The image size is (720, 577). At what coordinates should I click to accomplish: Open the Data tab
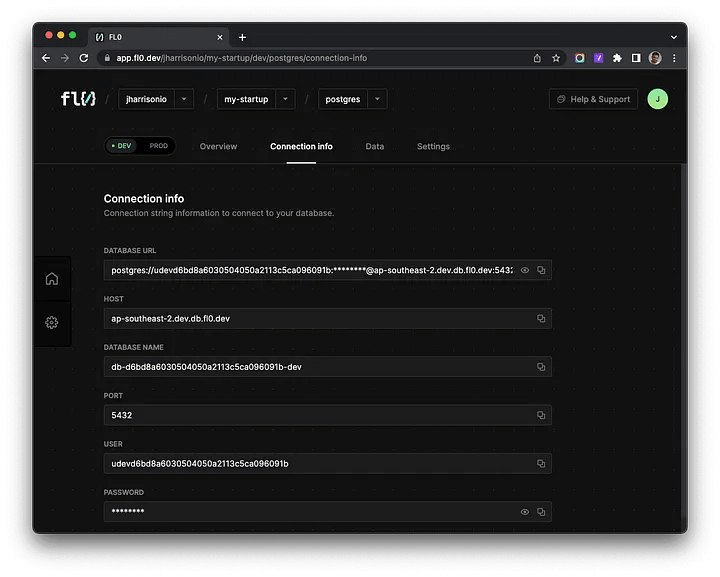click(375, 146)
